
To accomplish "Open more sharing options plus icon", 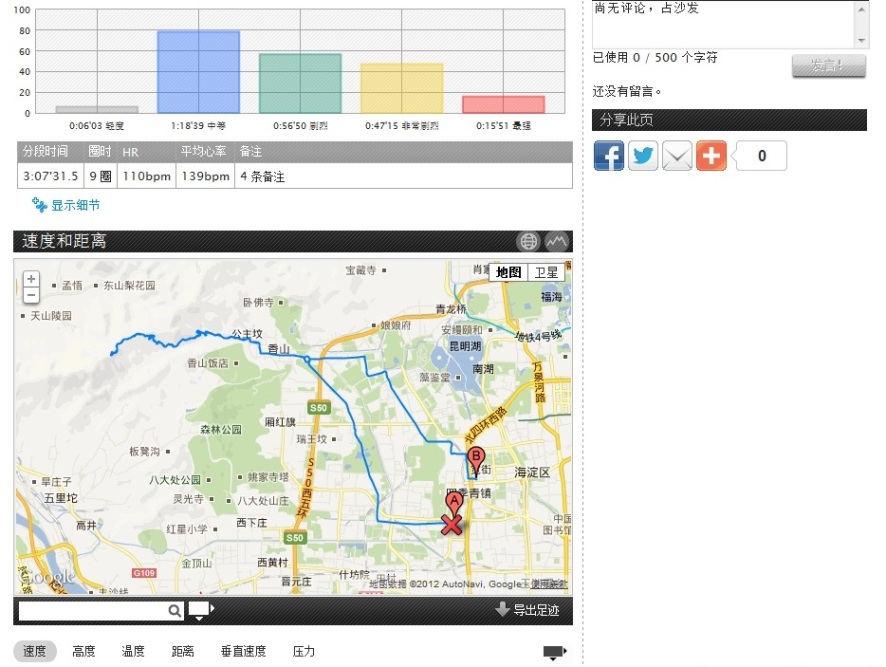I will pos(711,156).
